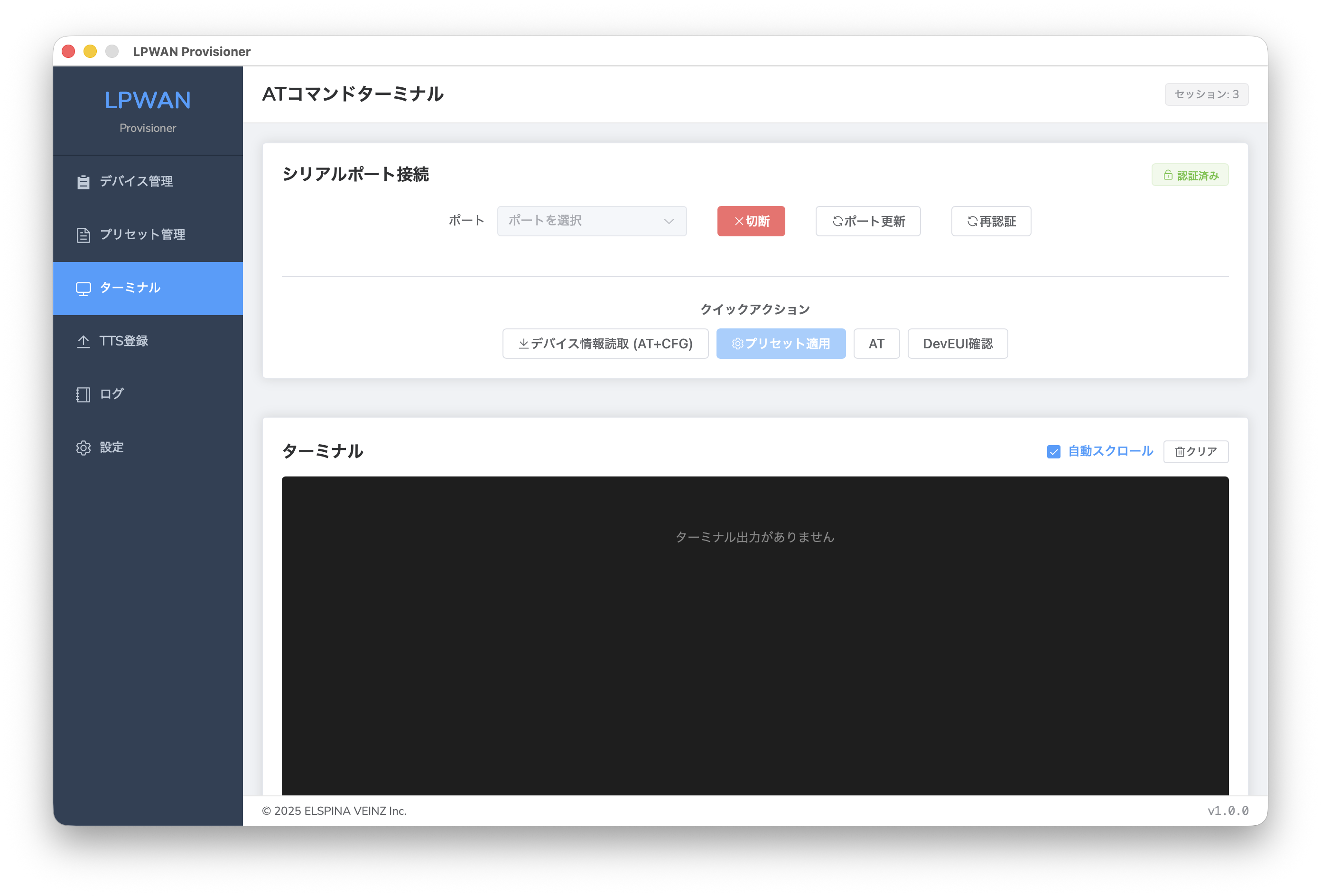Click the notebook icon for ログ
Screen dimensions: 1321x896
tap(83, 394)
